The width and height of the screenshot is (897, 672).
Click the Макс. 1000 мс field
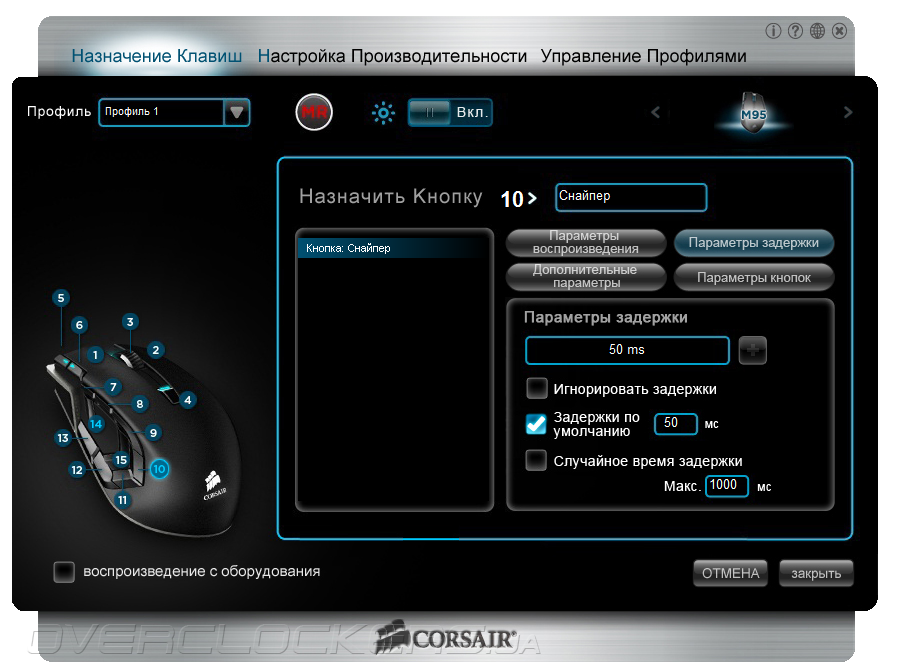(x=727, y=486)
